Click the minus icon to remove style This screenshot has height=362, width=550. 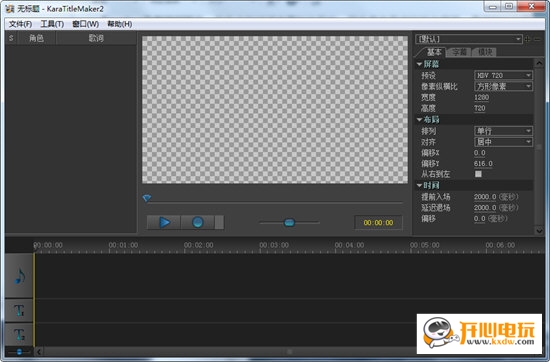[537, 39]
